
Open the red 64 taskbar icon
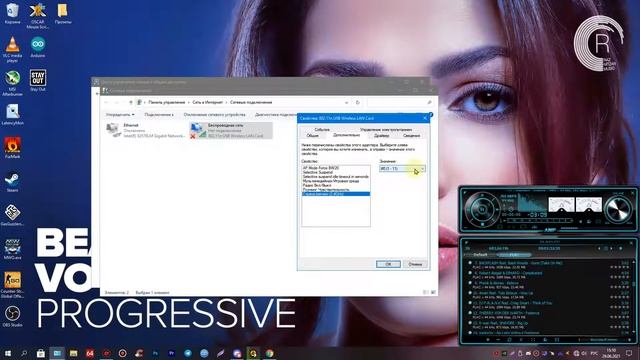[90, 353]
